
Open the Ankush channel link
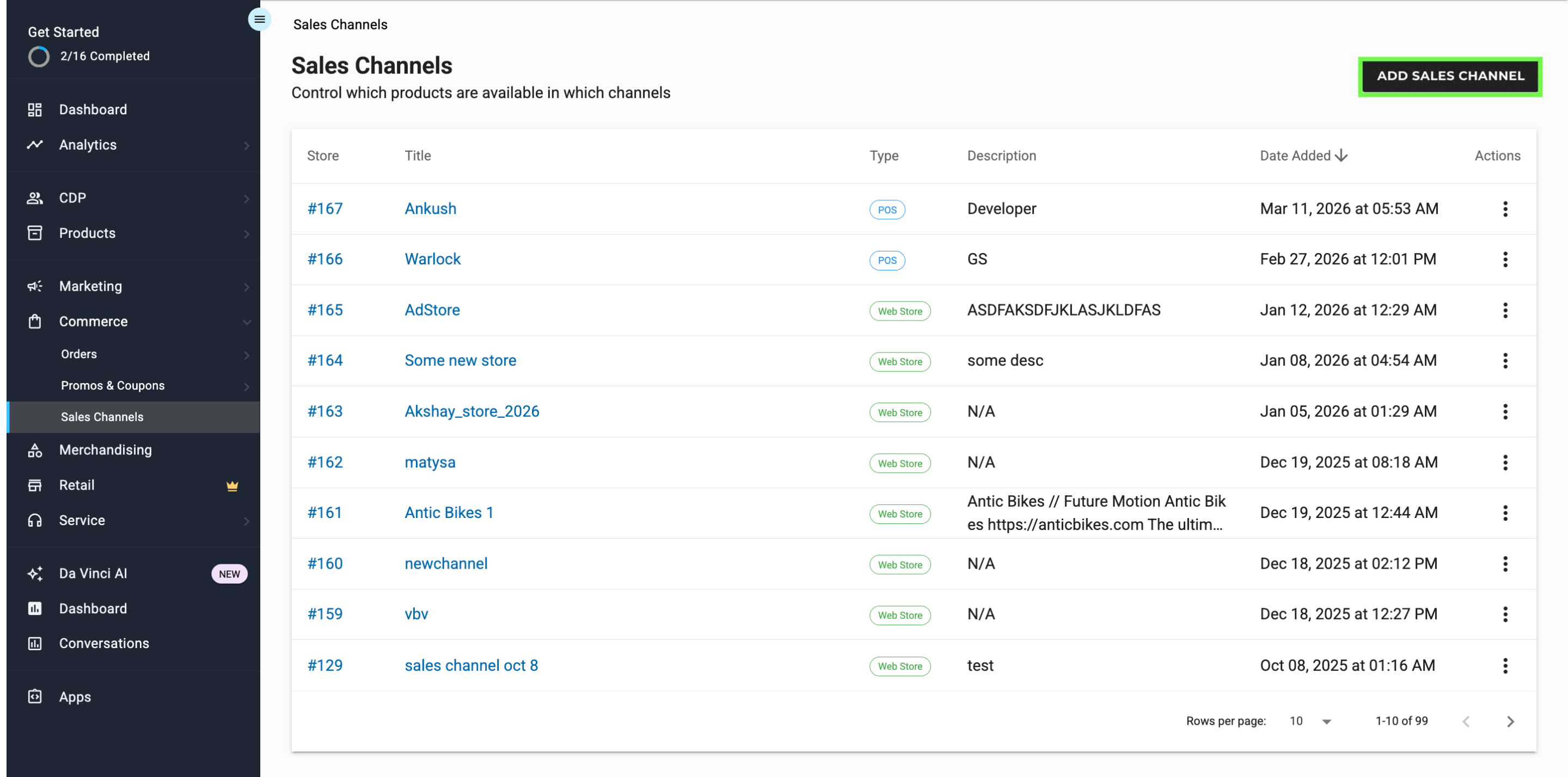tap(430, 209)
